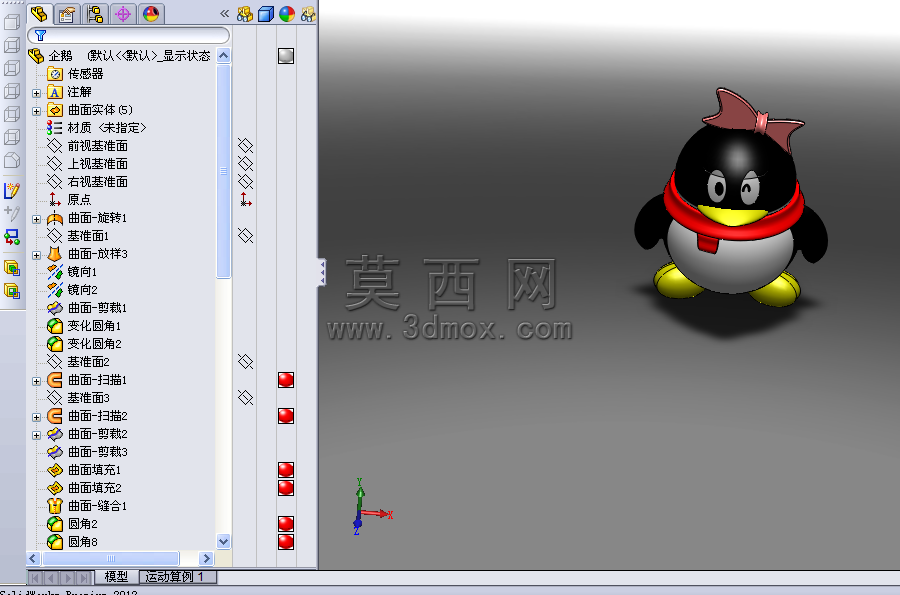Open the FeatureManager design tree tab
This screenshot has height=595, width=900.
point(40,13)
